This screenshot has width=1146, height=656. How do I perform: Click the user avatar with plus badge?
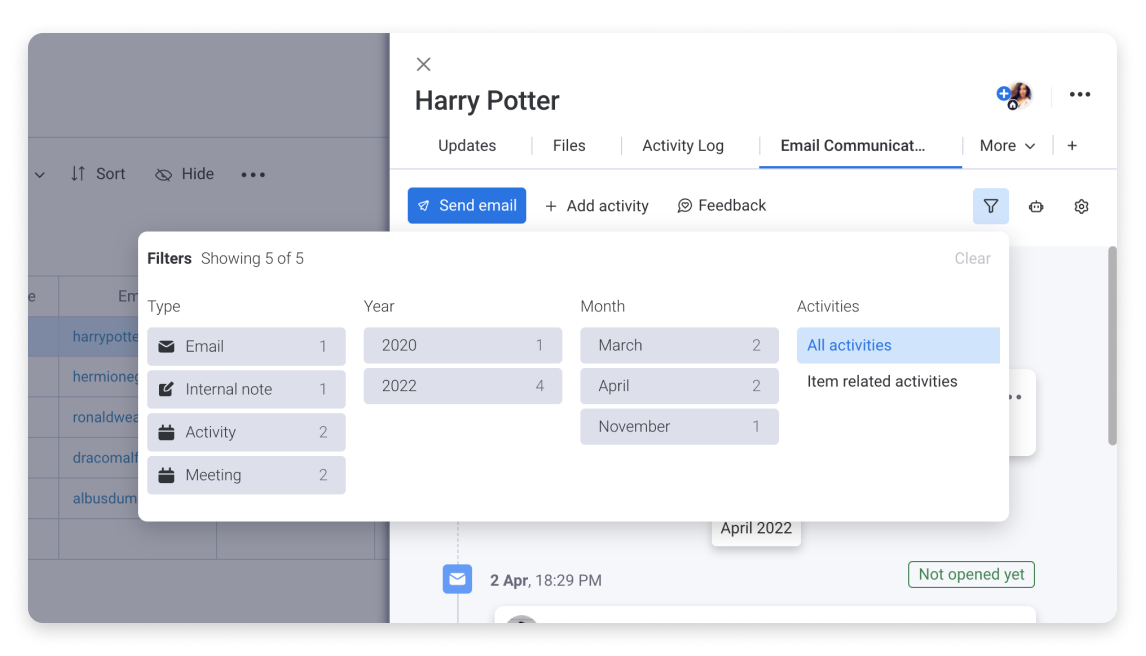(x=1014, y=95)
